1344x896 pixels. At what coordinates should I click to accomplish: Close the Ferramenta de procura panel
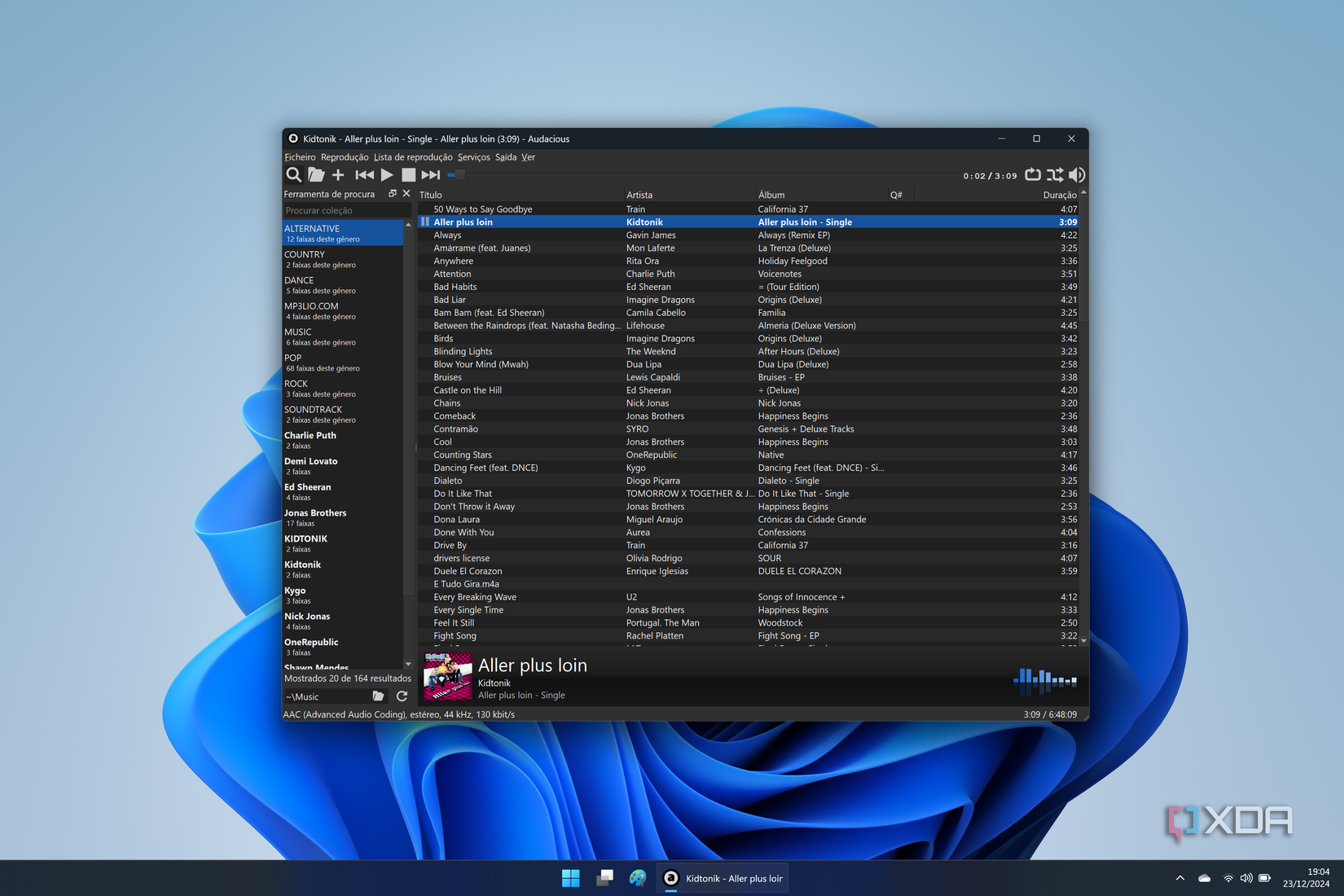tap(406, 194)
